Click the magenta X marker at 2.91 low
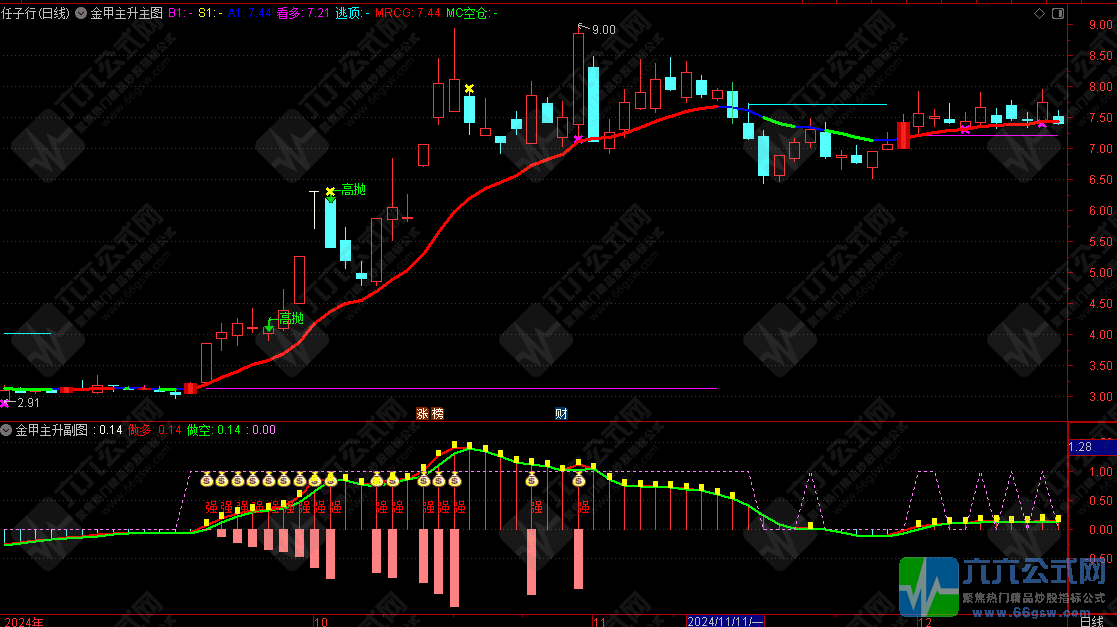The width and height of the screenshot is (1117, 627). pyautogui.click(x=5, y=402)
